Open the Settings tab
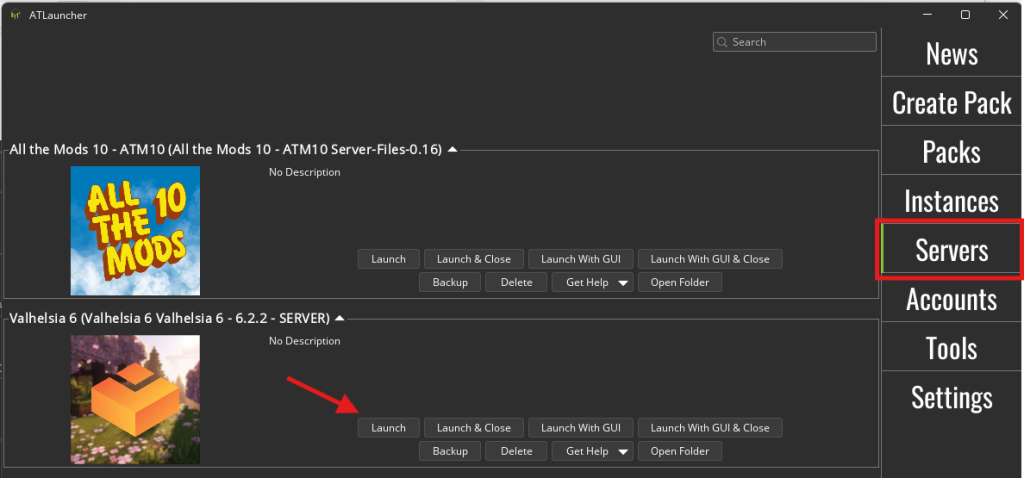1024x478 pixels. [951, 396]
